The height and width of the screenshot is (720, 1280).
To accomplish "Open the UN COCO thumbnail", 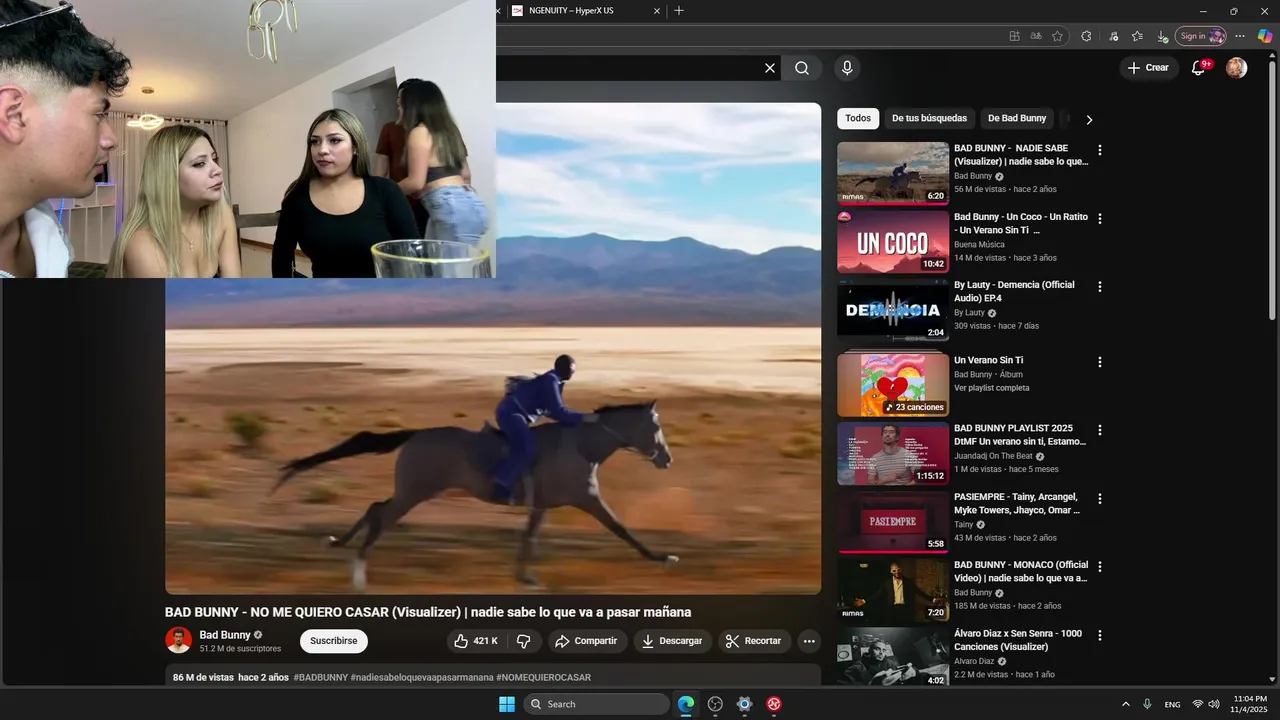I will pos(893,241).
